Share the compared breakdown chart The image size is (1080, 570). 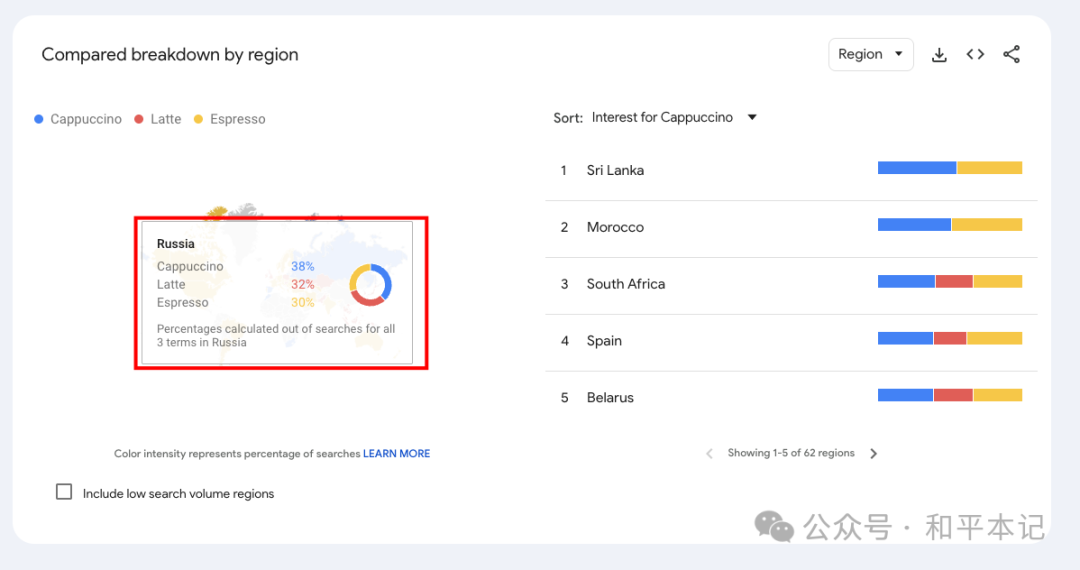1011,54
